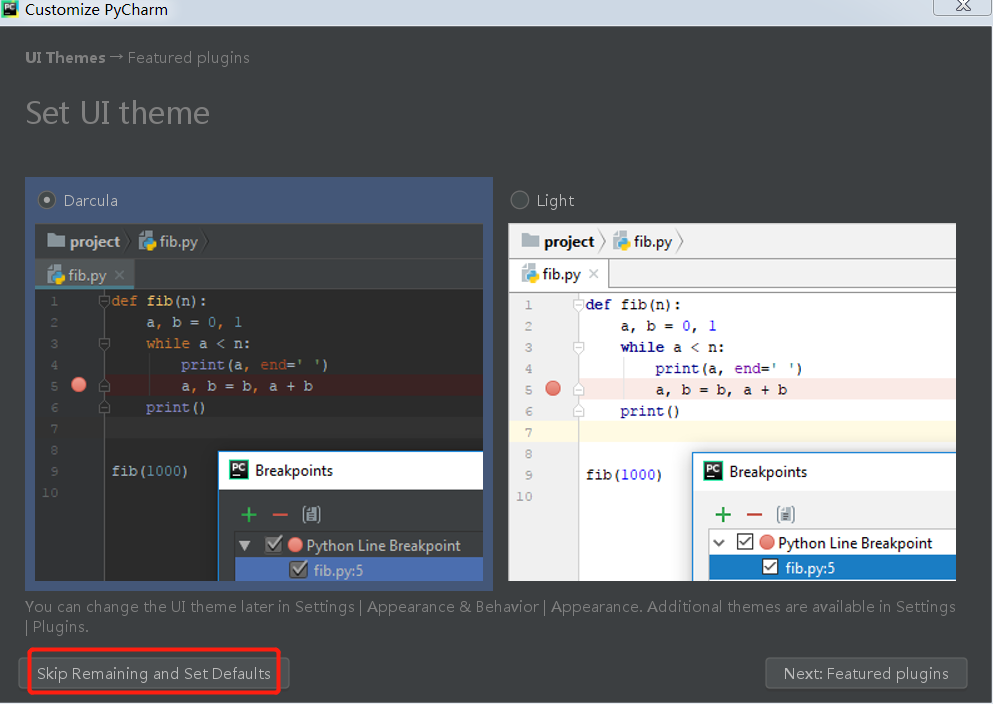This screenshot has width=993, height=704.
Task: Click fold end marker at print(), Light
Action: click(578, 411)
